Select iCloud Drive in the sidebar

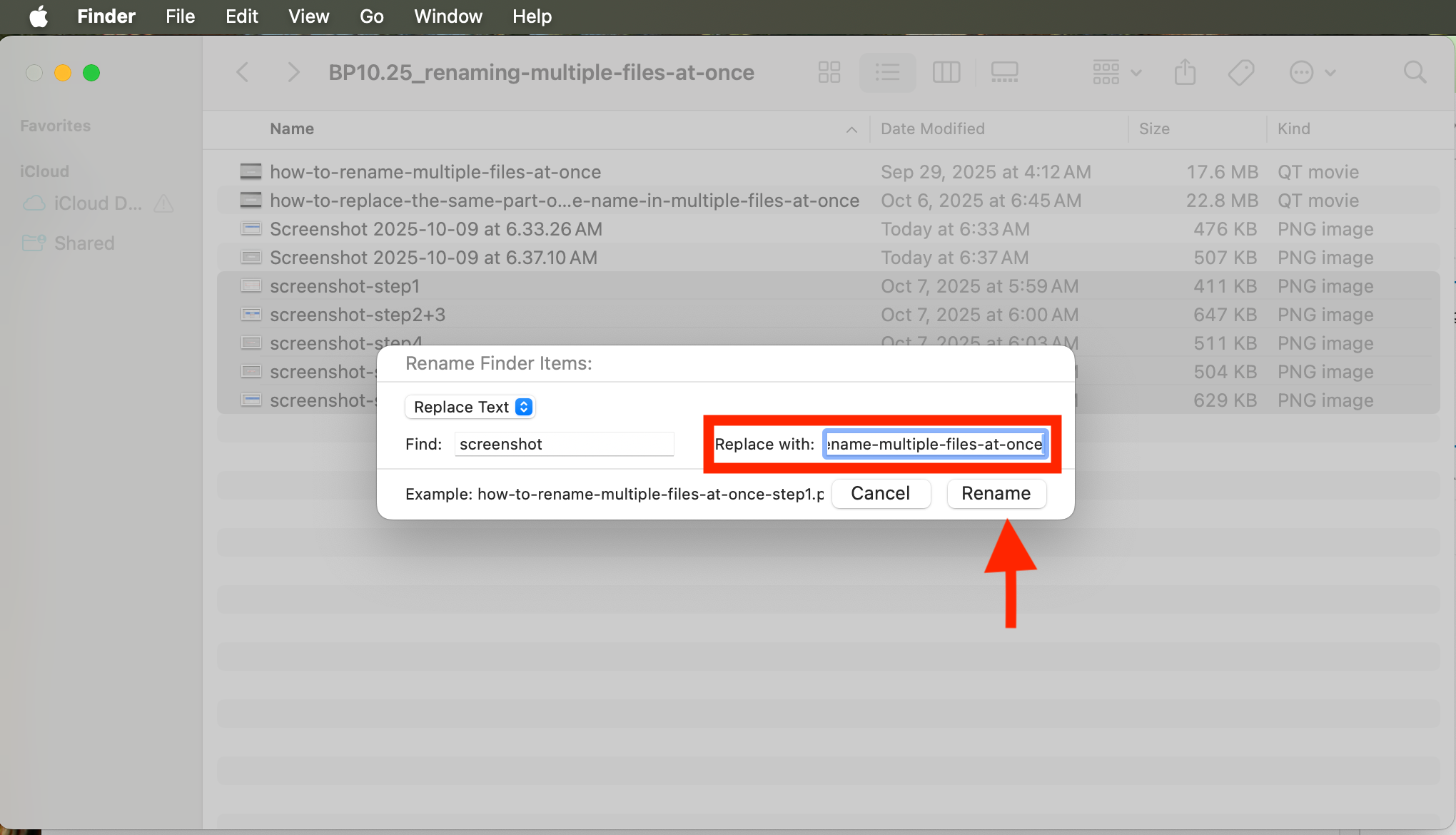coord(97,203)
